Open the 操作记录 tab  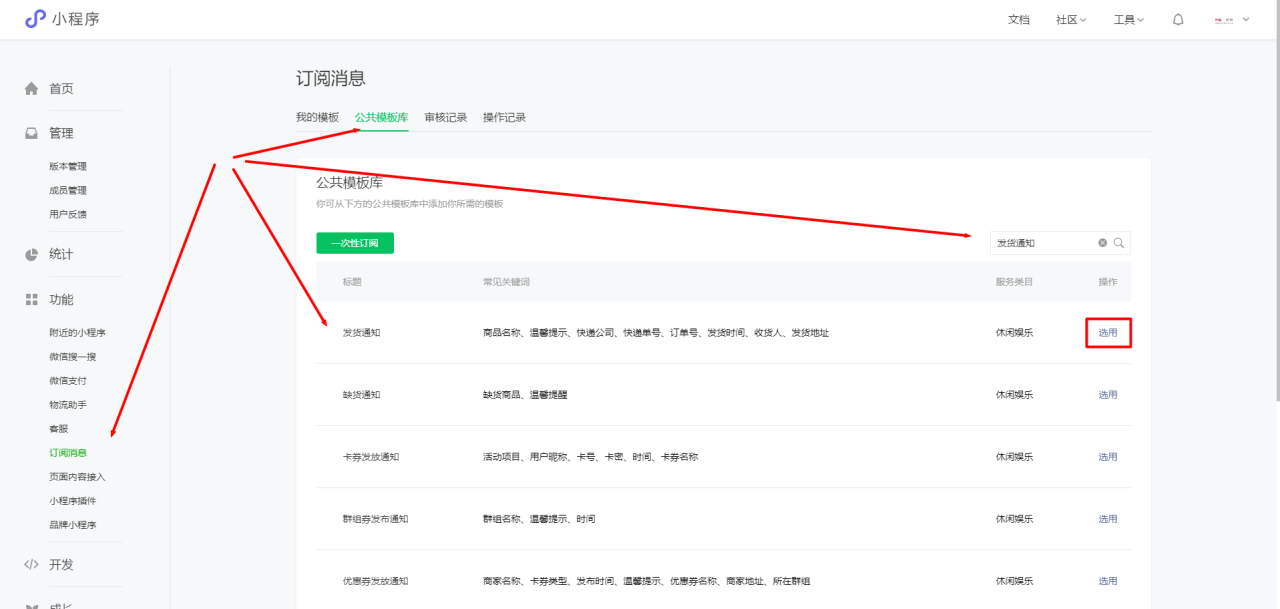click(x=504, y=117)
